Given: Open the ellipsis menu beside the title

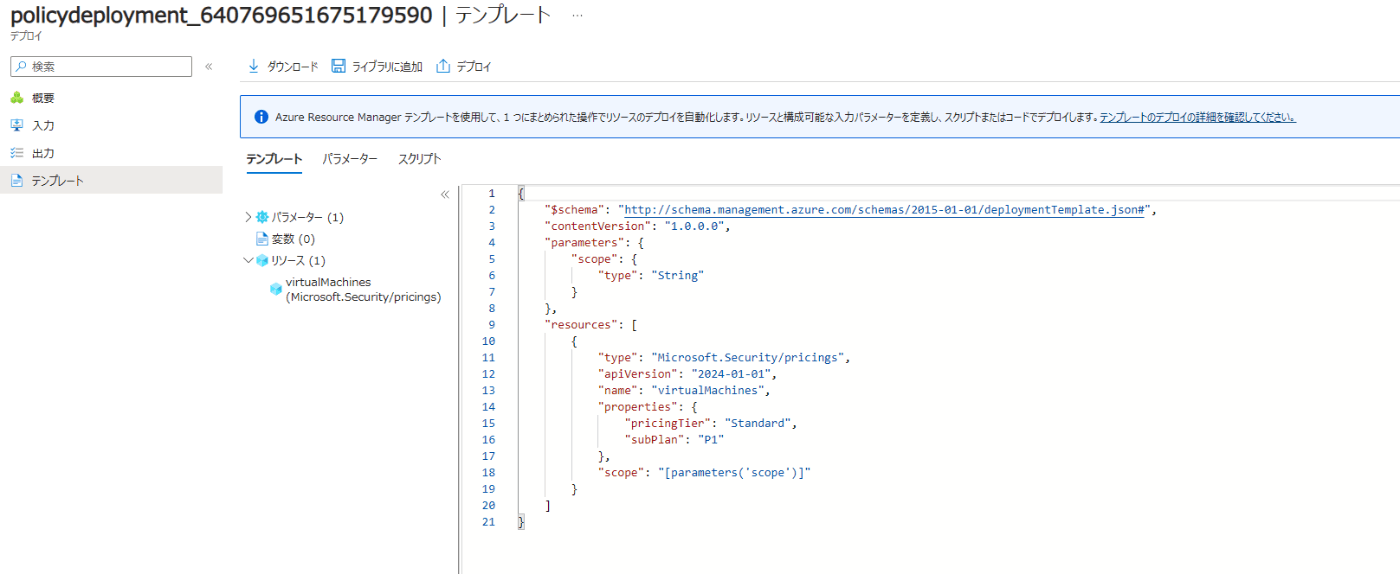Looking at the screenshot, I should (x=577, y=15).
